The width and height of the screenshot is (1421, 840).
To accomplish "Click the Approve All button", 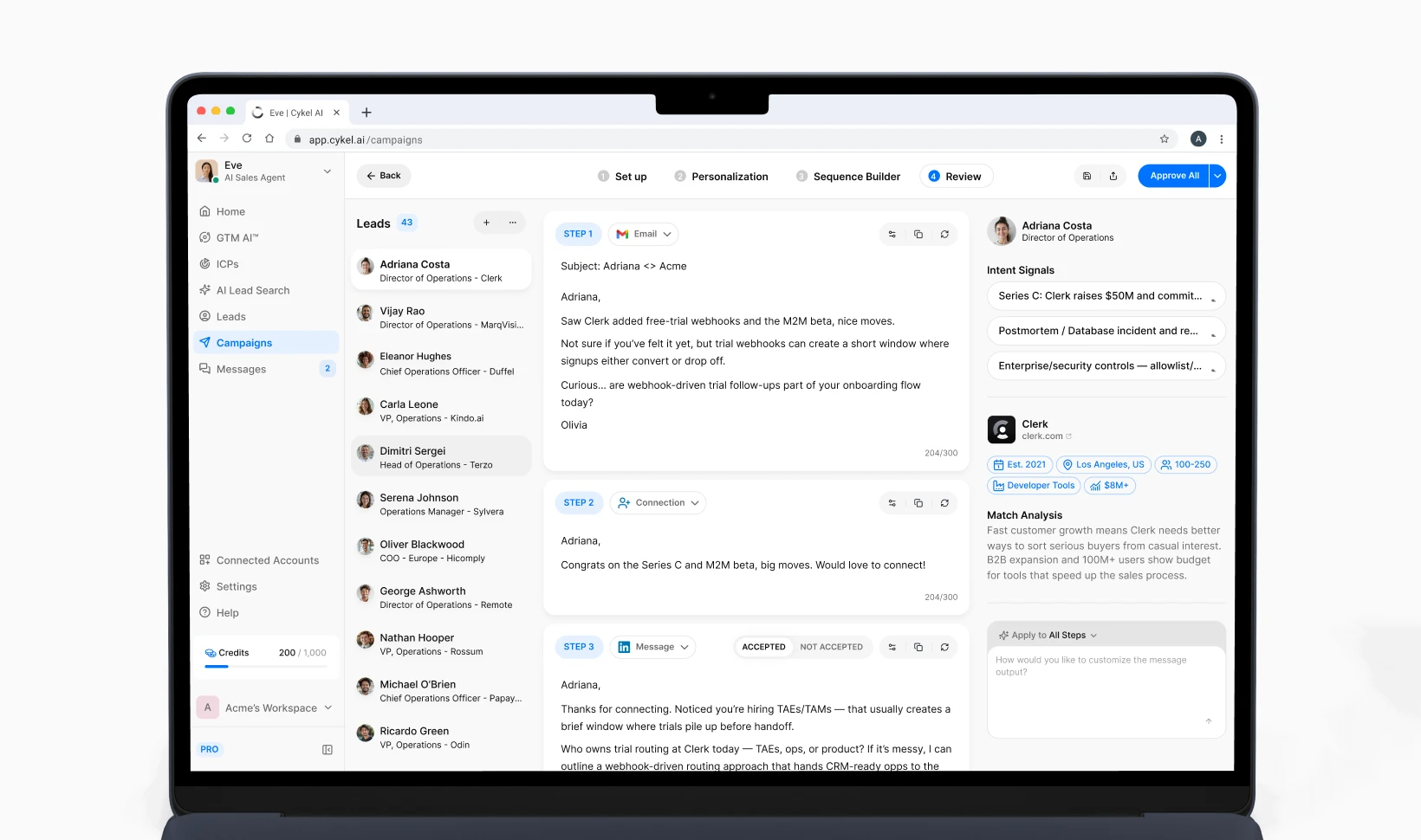I will click(x=1174, y=176).
